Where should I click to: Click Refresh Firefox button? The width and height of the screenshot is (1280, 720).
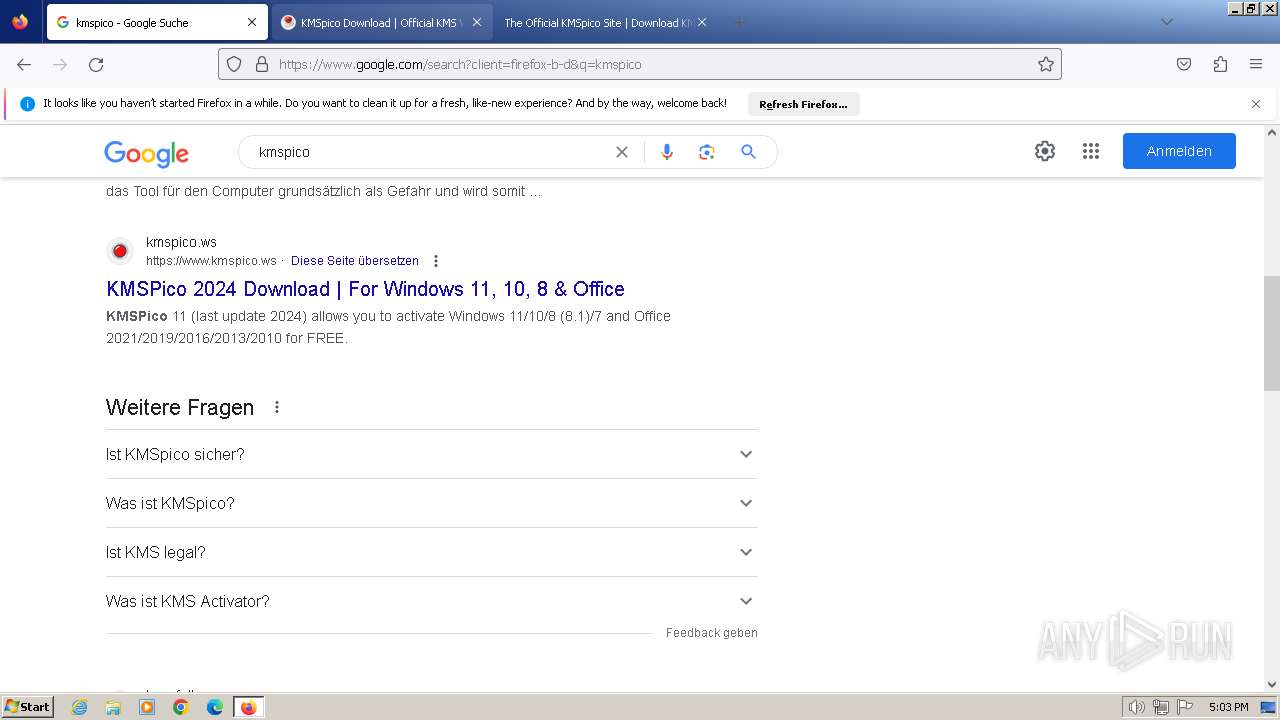(x=803, y=104)
